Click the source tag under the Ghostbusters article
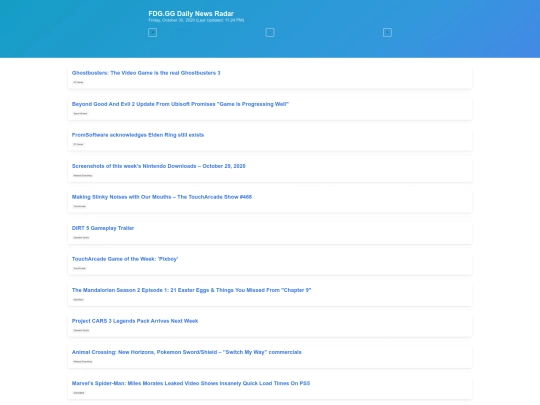Image resolution: width=540 pixels, height=405 pixels. tap(78, 82)
